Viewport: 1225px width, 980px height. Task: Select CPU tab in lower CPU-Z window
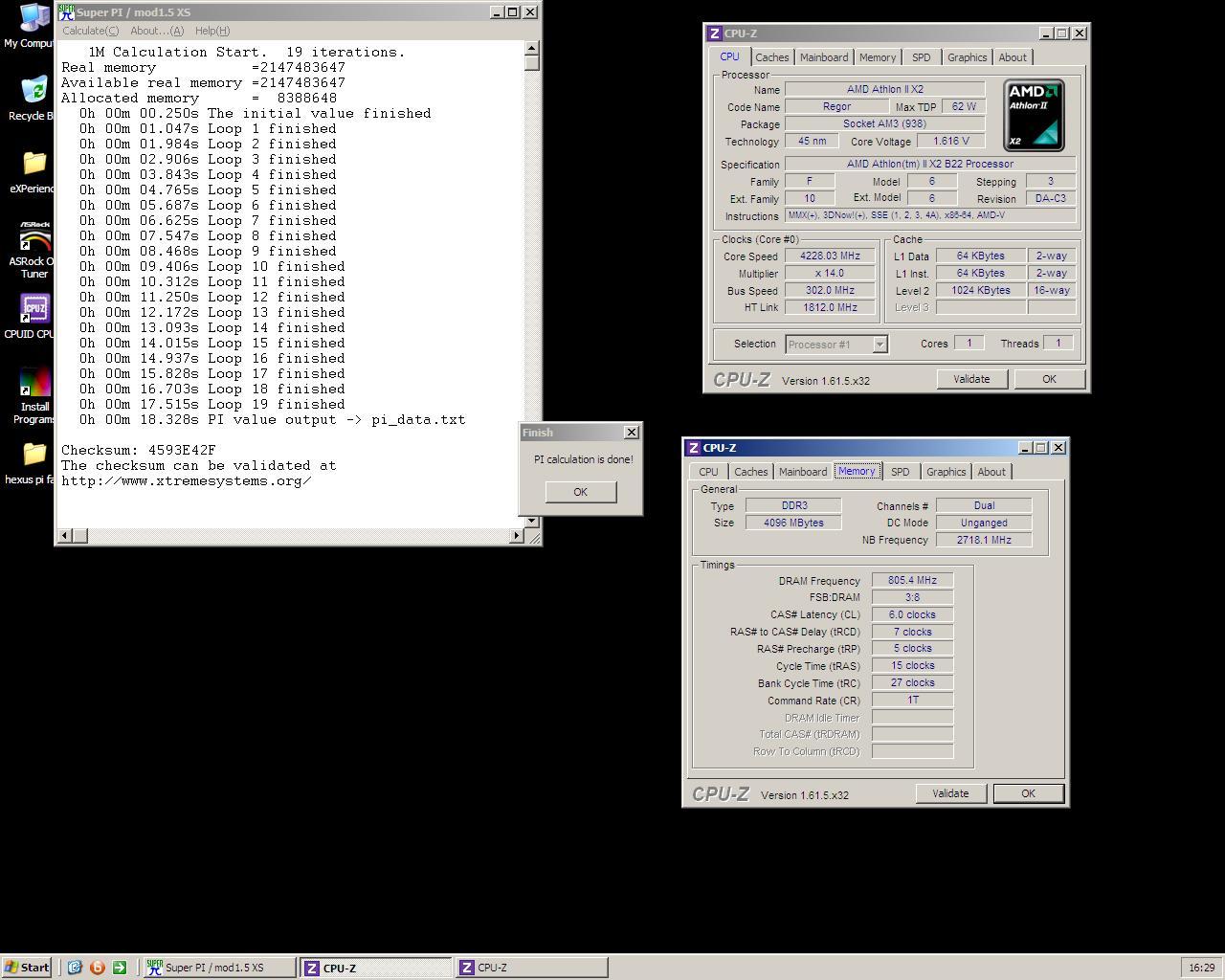pyautogui.click(x=708, y=472)
